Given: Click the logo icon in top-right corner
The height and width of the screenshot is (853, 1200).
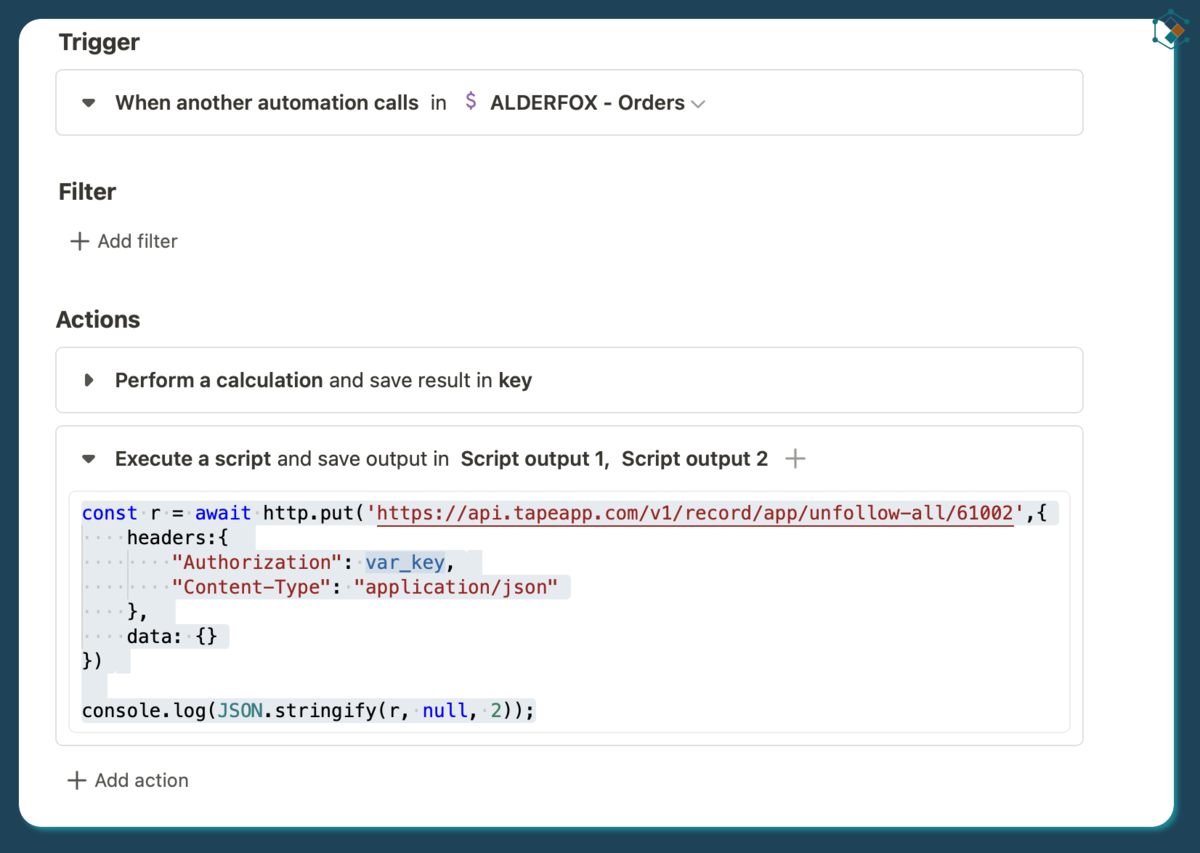Looking at the screenshot, I should (1169, 31).
